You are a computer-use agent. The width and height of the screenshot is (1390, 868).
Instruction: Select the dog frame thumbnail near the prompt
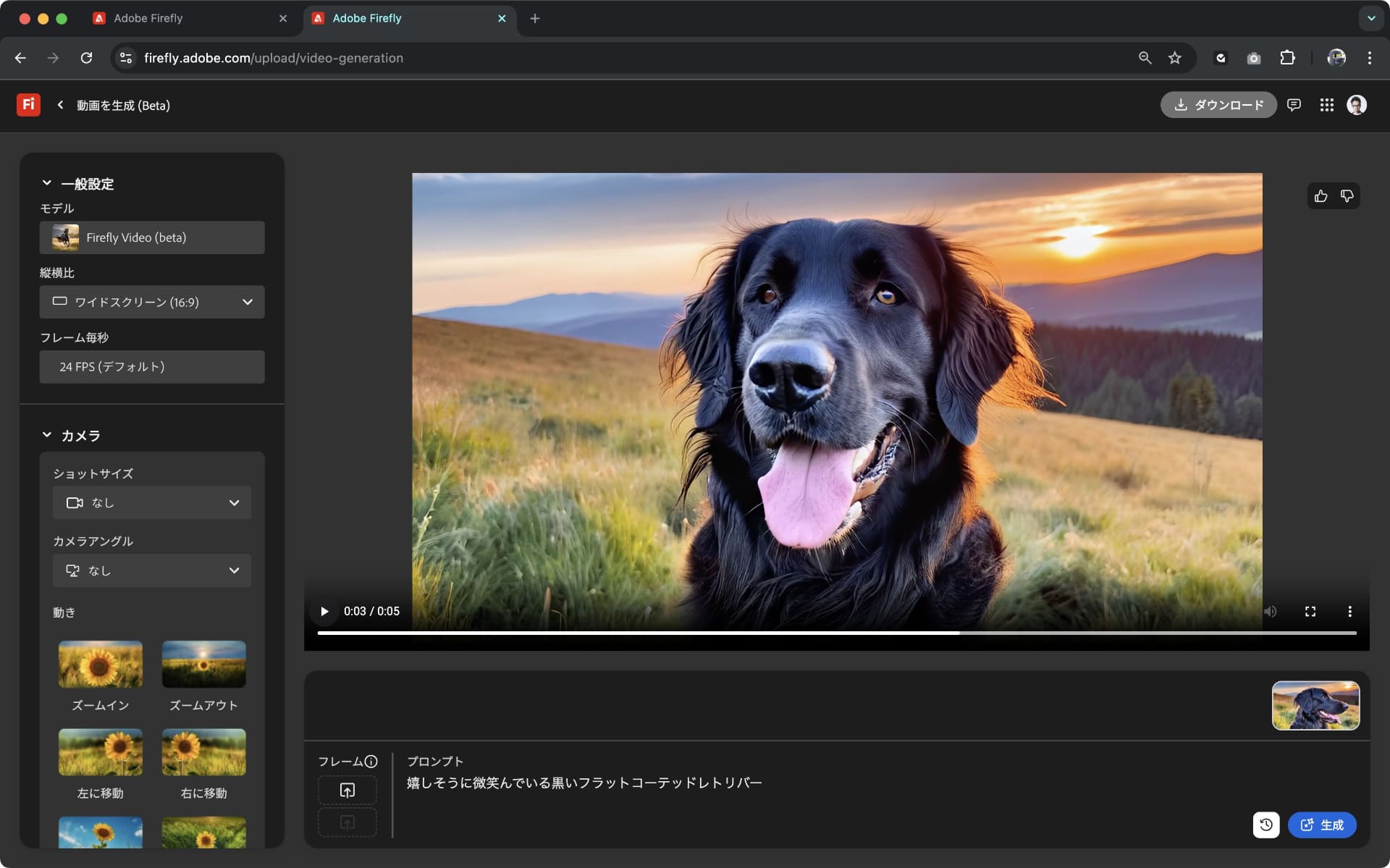1315,704
